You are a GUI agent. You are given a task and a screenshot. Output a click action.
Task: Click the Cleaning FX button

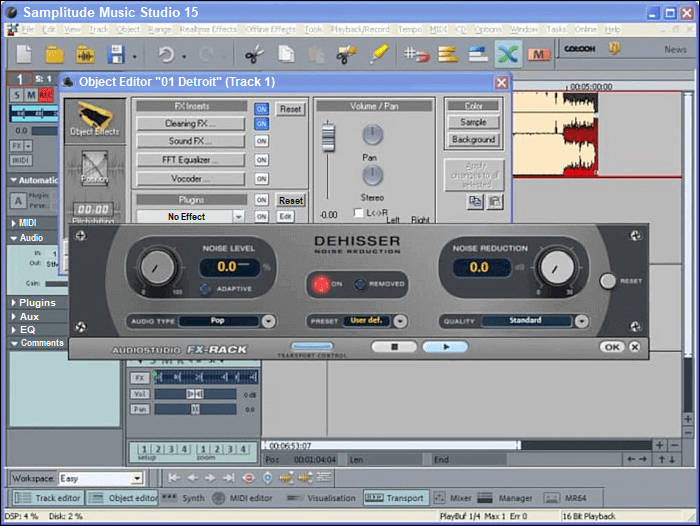point(190,124)
